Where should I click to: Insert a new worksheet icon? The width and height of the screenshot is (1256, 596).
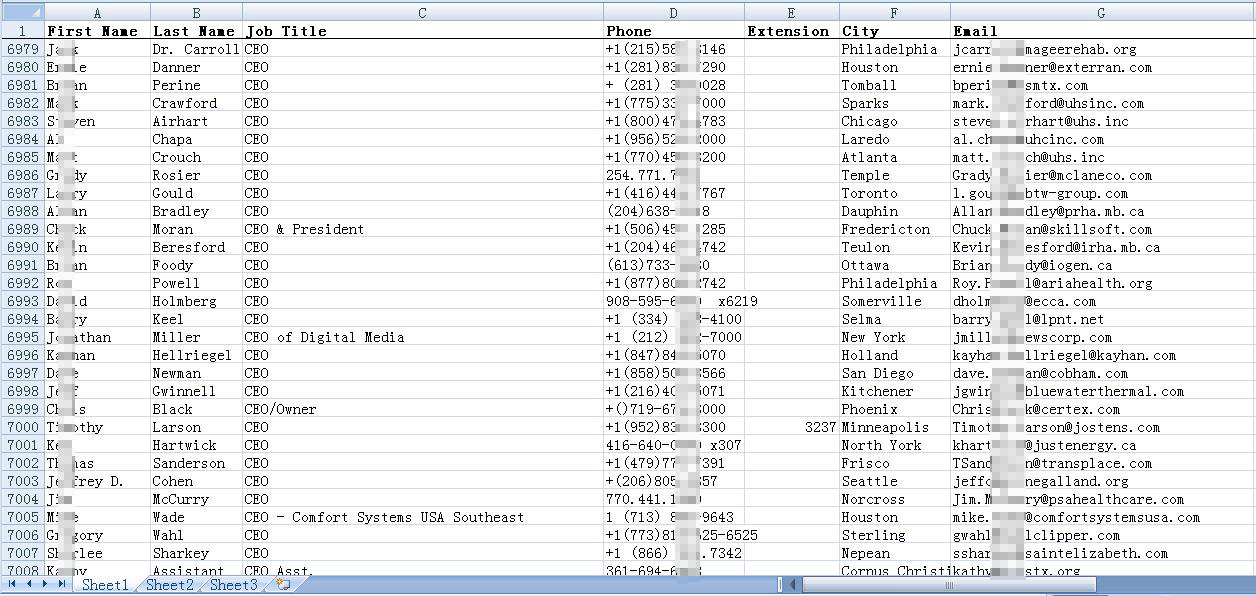(283, 585)
